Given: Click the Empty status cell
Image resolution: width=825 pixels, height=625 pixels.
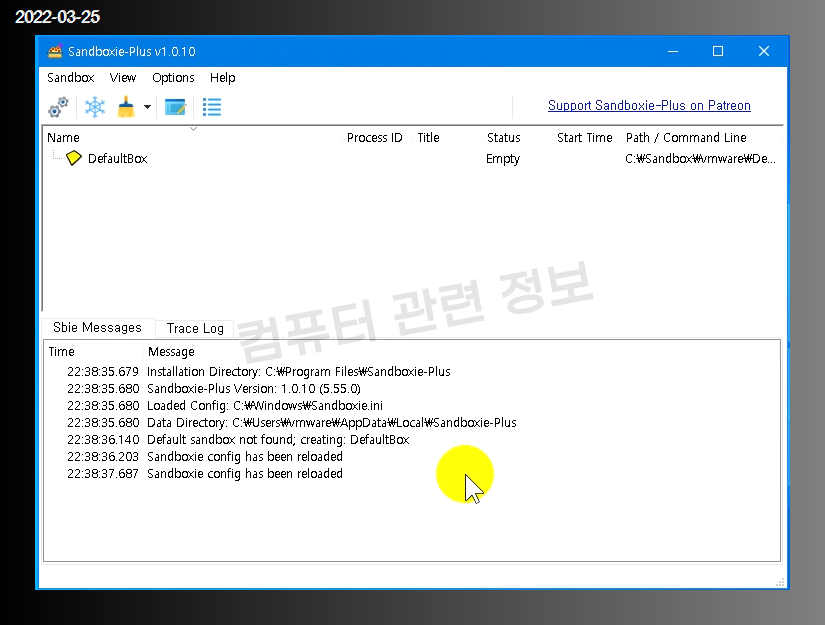Looking at the screenshot, I should tap(503, 158).
